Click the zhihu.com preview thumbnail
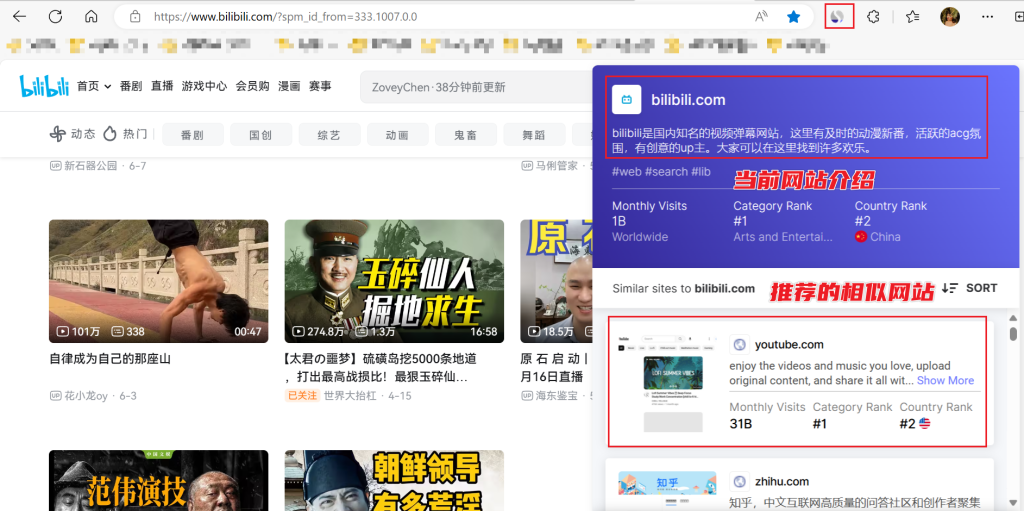1024x511 pixels. pos(667,490)
